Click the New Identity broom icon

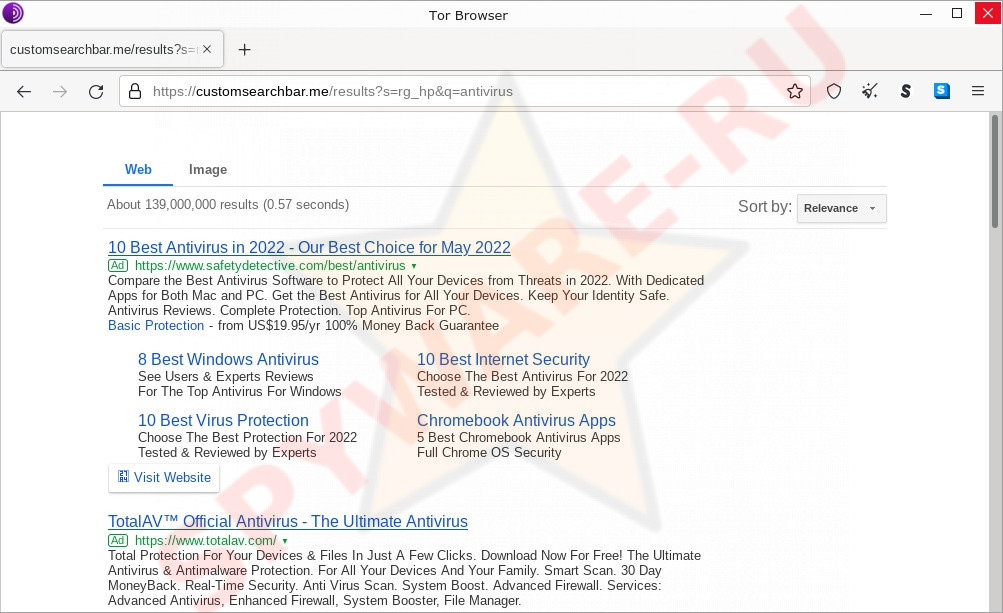click(869, 91)
